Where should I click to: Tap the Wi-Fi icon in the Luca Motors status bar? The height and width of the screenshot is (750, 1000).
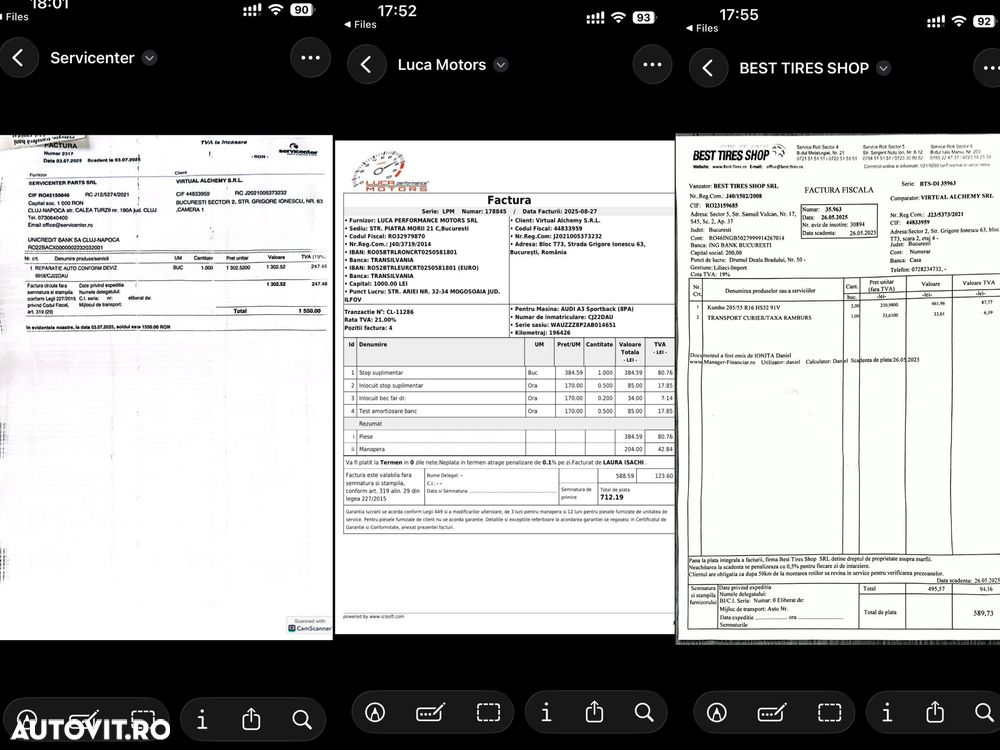click(x=618, y=17)
